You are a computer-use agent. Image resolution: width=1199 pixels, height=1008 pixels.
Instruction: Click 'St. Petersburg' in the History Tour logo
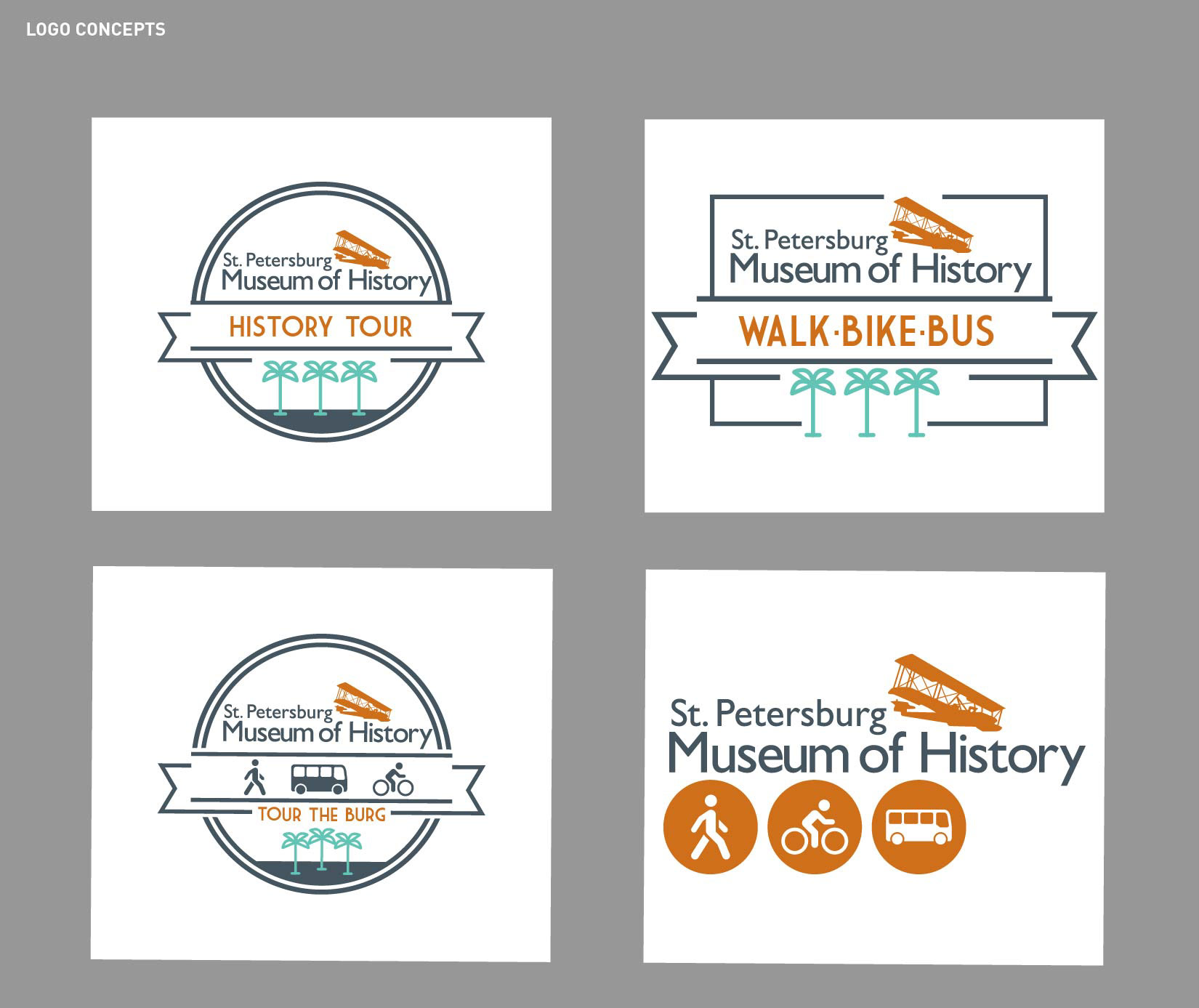pos(278,260)
